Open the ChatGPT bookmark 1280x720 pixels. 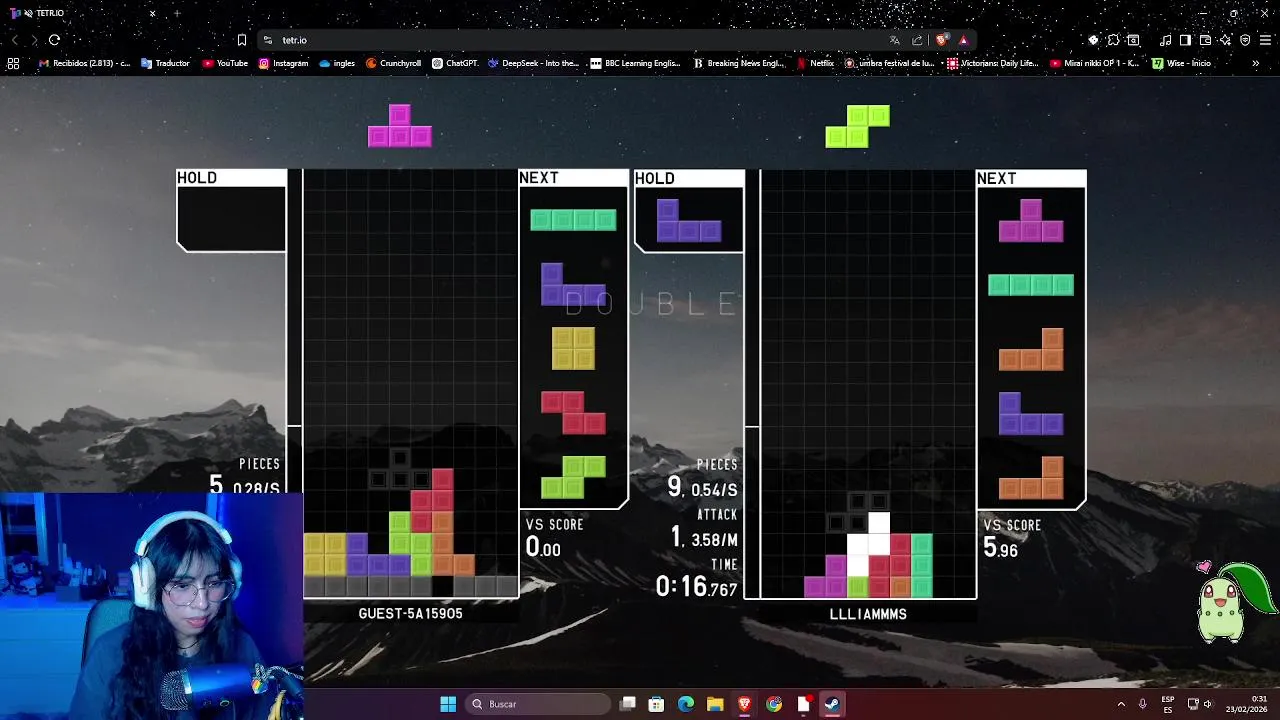[x=455, y=63]
